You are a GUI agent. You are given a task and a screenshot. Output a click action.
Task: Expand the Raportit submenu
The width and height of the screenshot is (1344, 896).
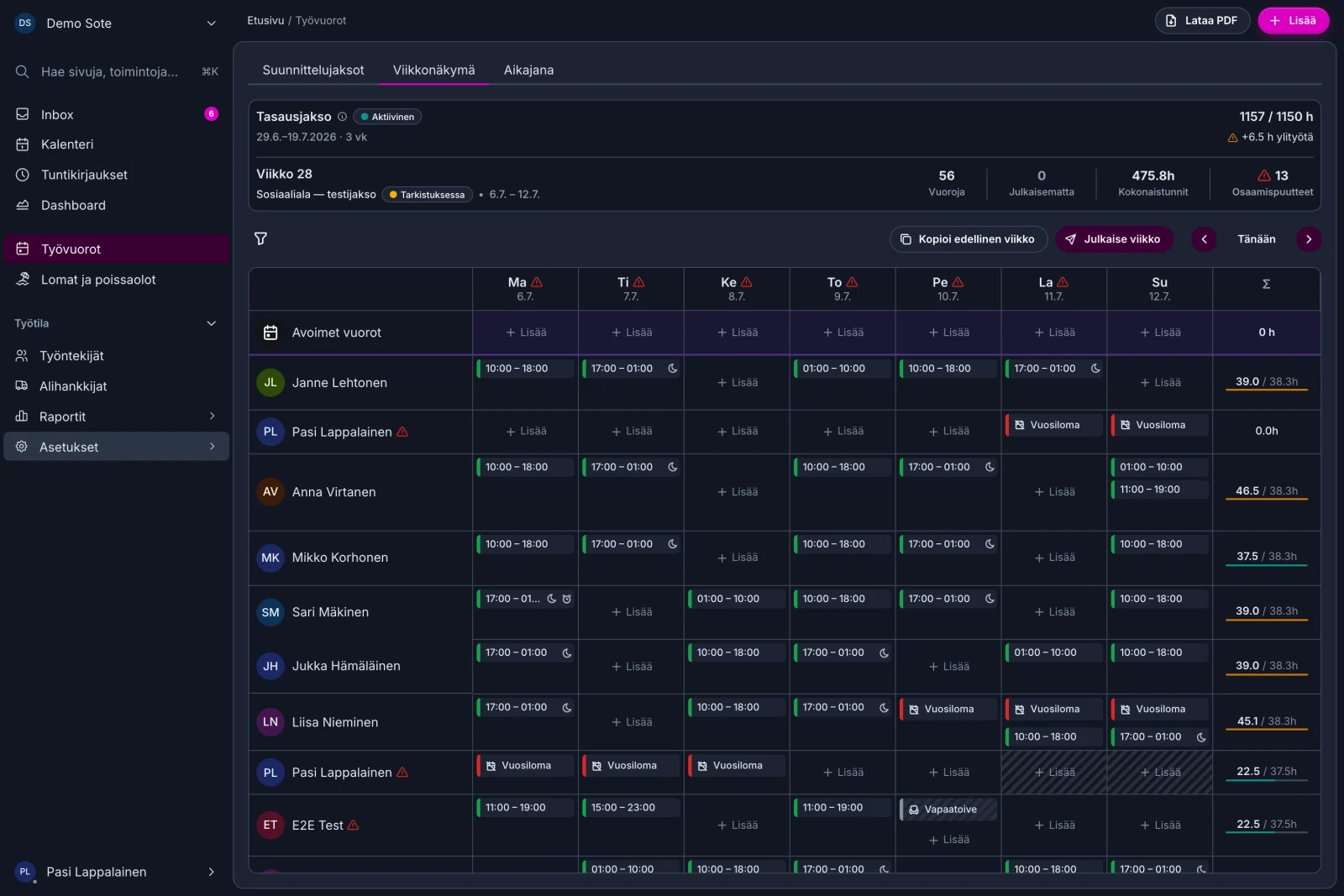(x=212, y=417)
